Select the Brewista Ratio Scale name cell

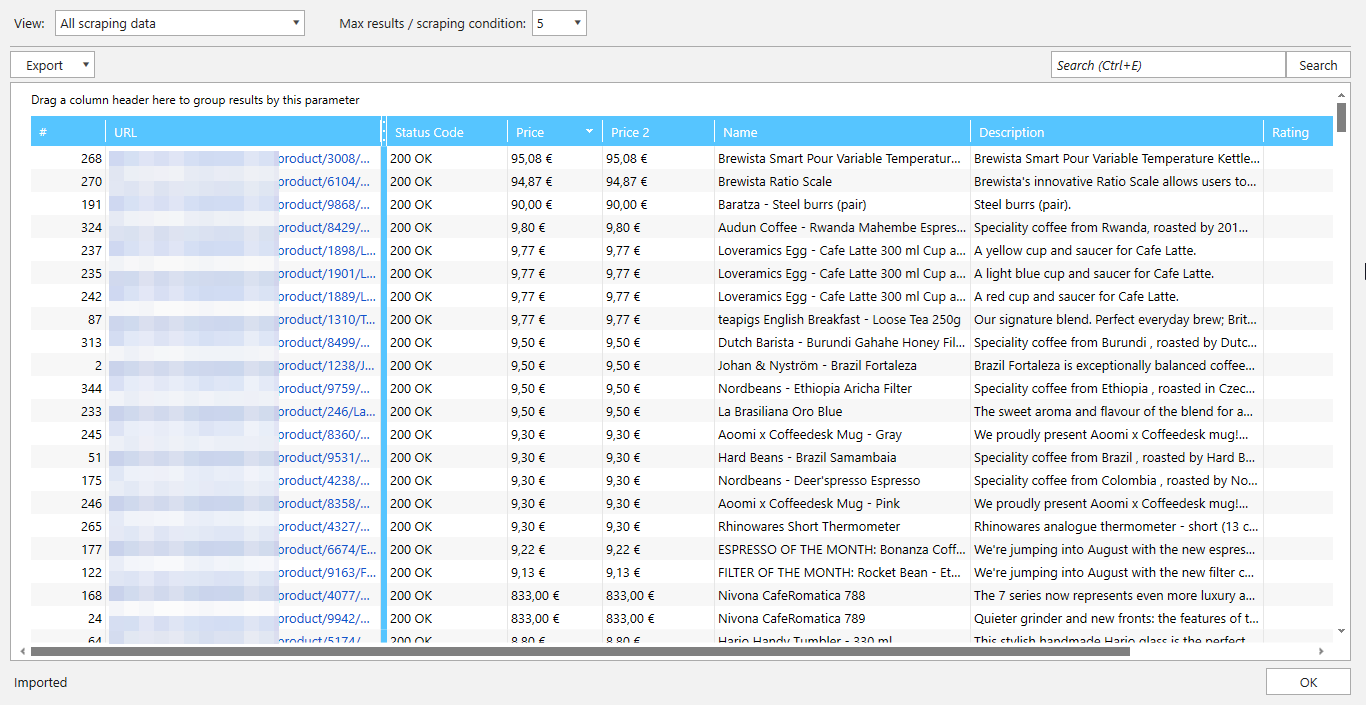pos(842,181)
